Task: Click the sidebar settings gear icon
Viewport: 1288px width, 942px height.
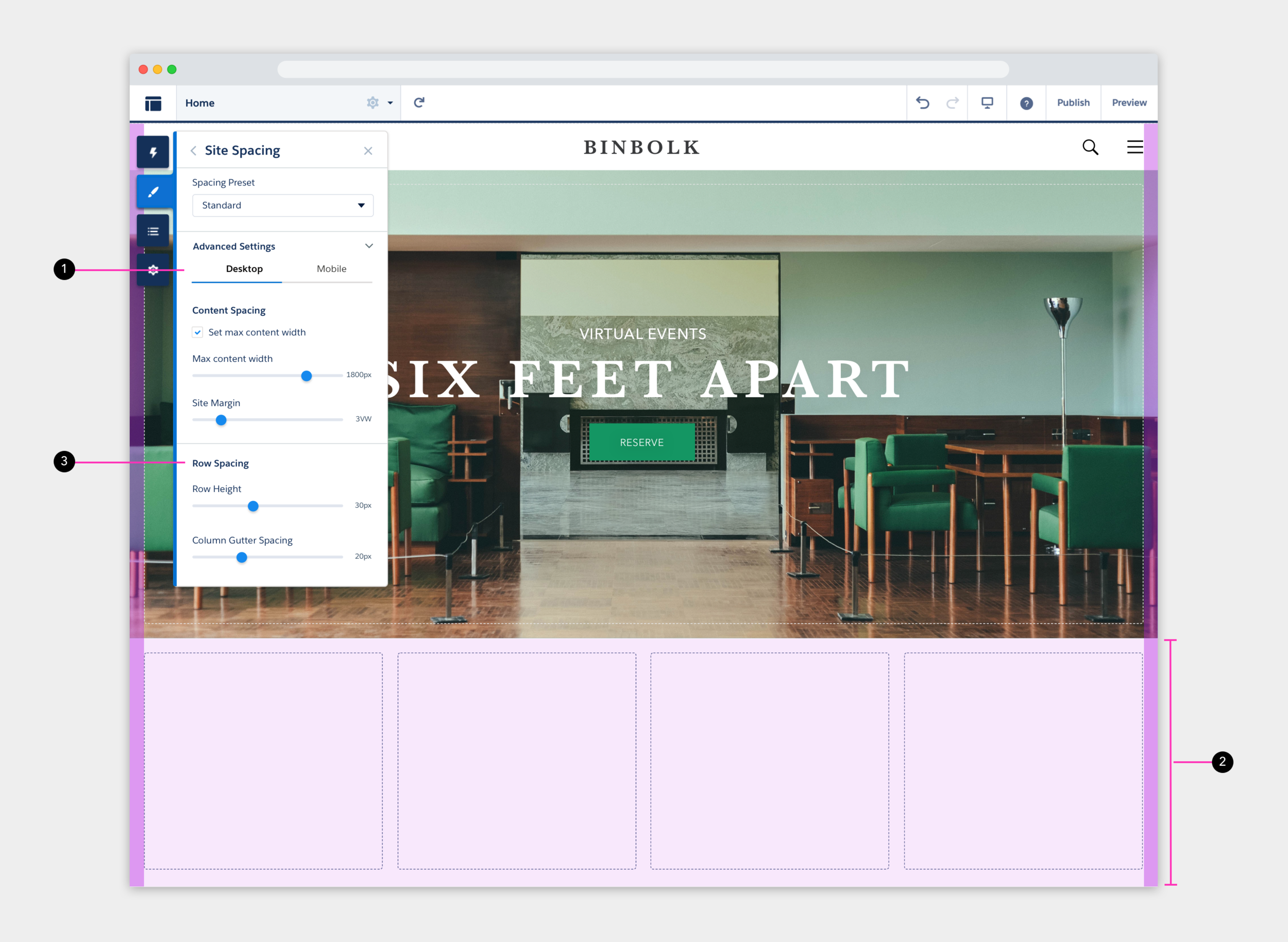Action: (x=153, y=270)
